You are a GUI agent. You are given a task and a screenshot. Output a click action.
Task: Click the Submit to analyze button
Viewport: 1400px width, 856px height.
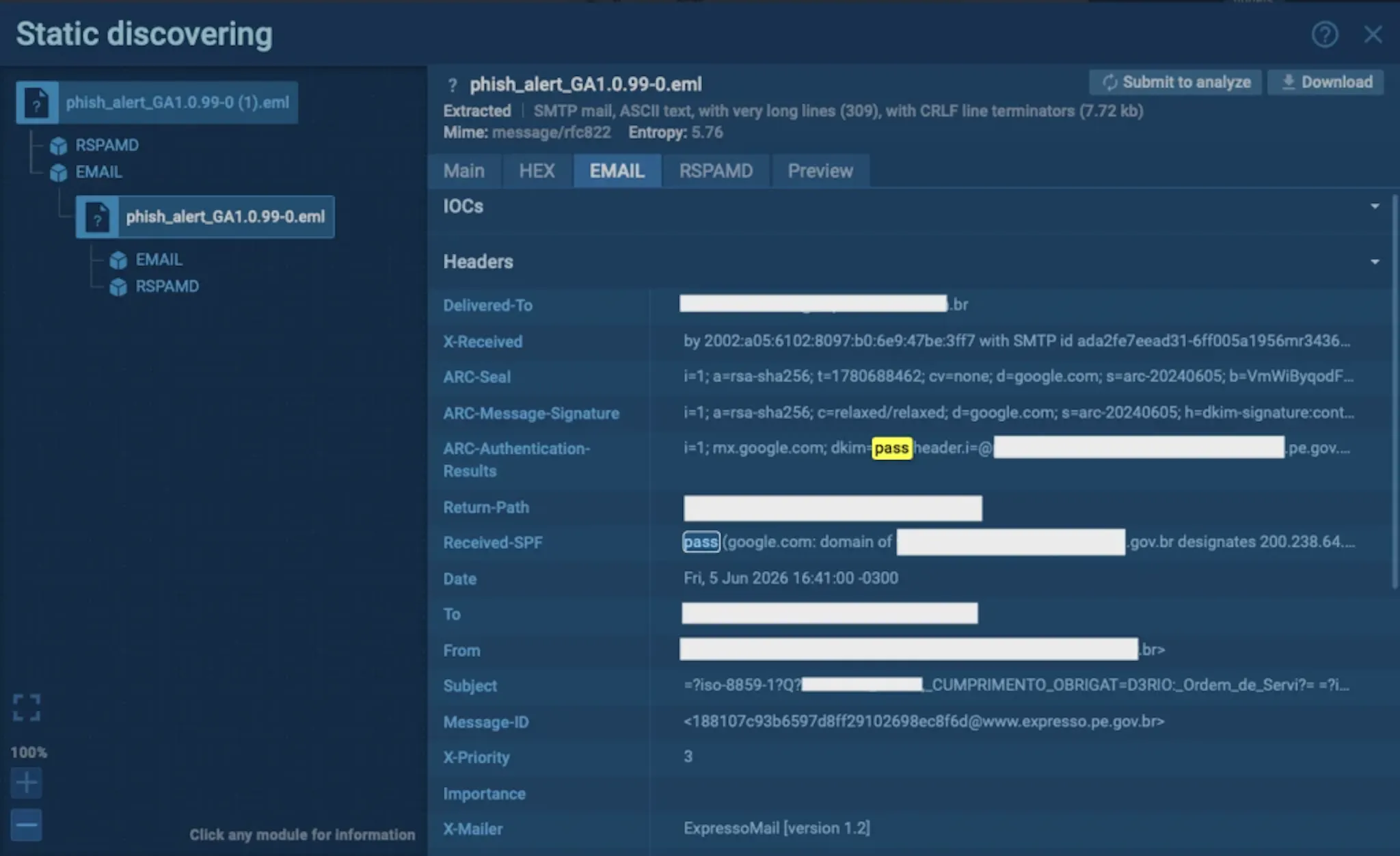[1175, 82]
